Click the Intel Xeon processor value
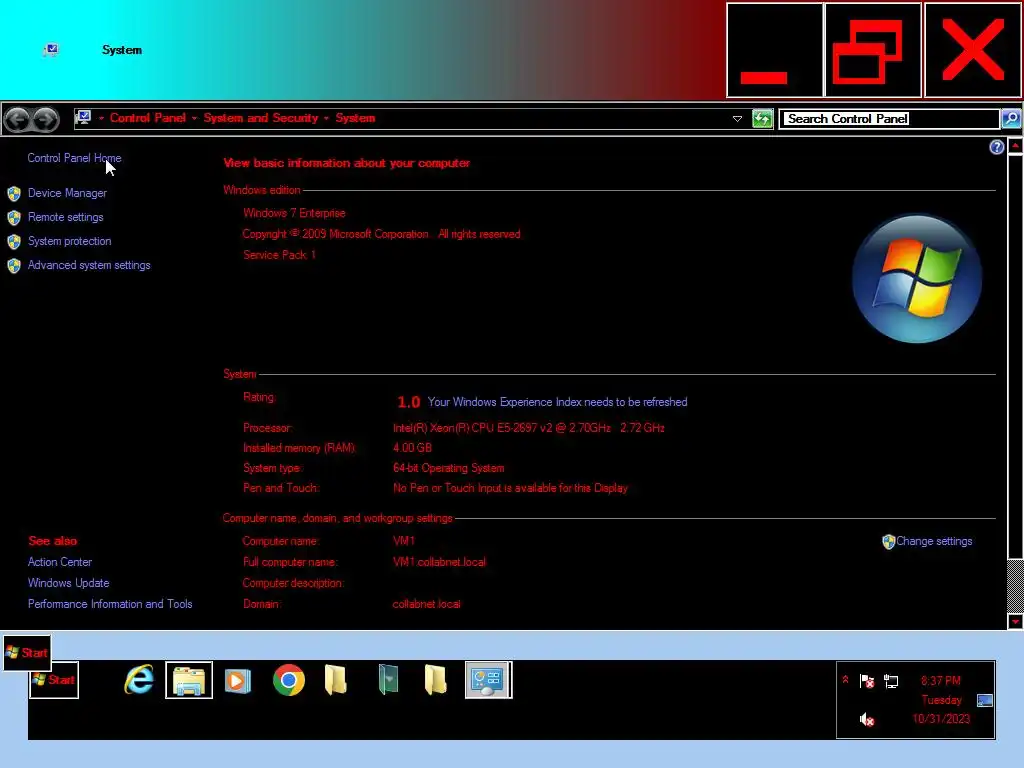The height and width of the screenshot is (768, 1024). [528, 428]
